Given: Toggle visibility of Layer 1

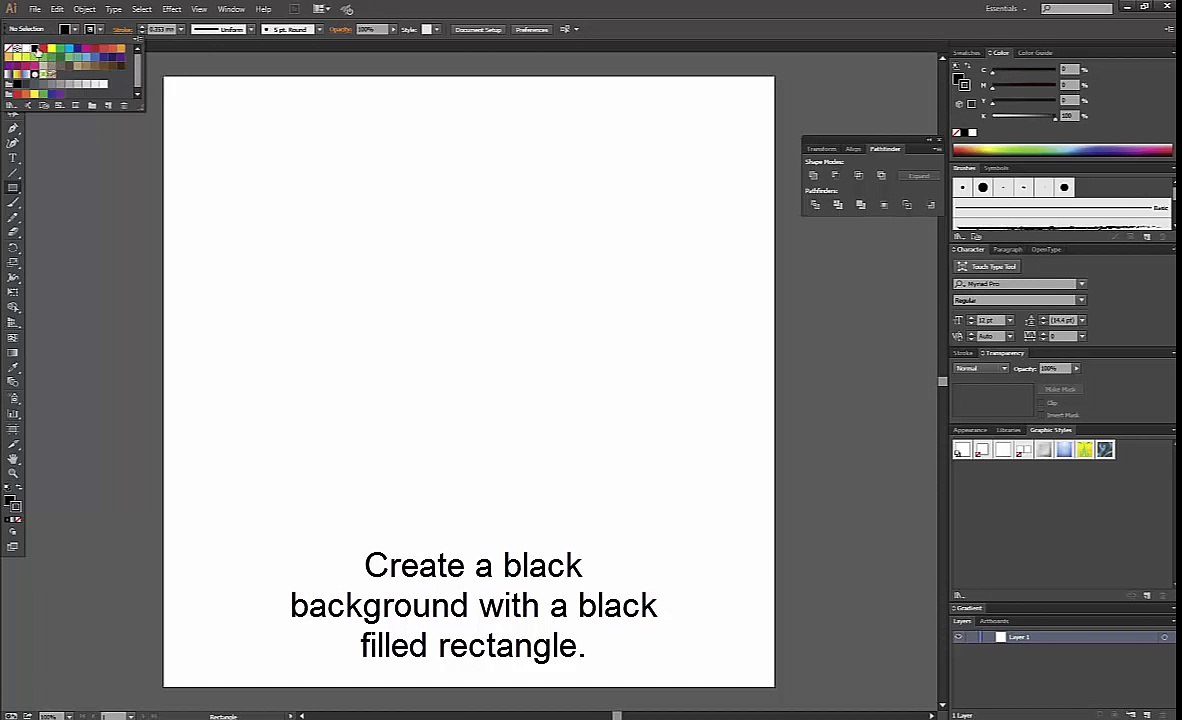Looking at the screenshot, I should [x=958, y=637].
